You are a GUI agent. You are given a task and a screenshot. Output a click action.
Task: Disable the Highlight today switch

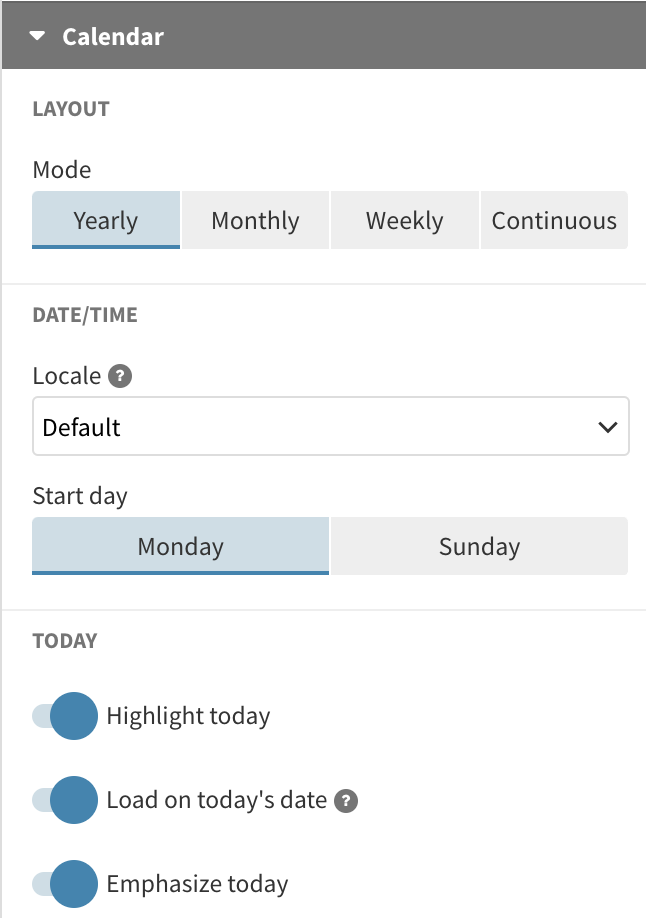65,716
